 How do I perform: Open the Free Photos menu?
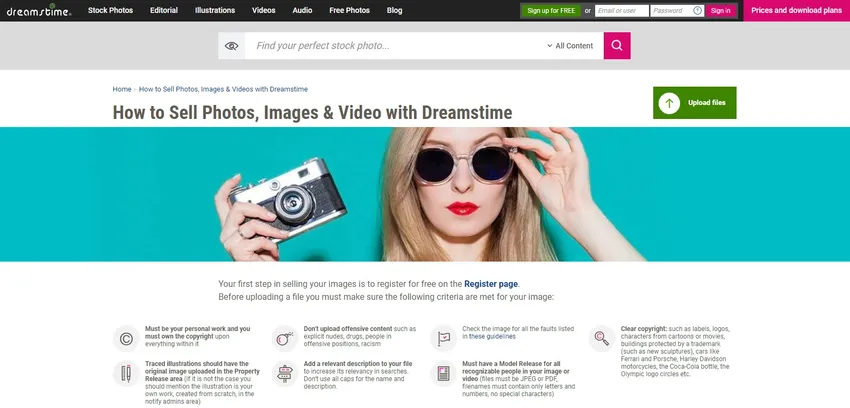(350, 10)
